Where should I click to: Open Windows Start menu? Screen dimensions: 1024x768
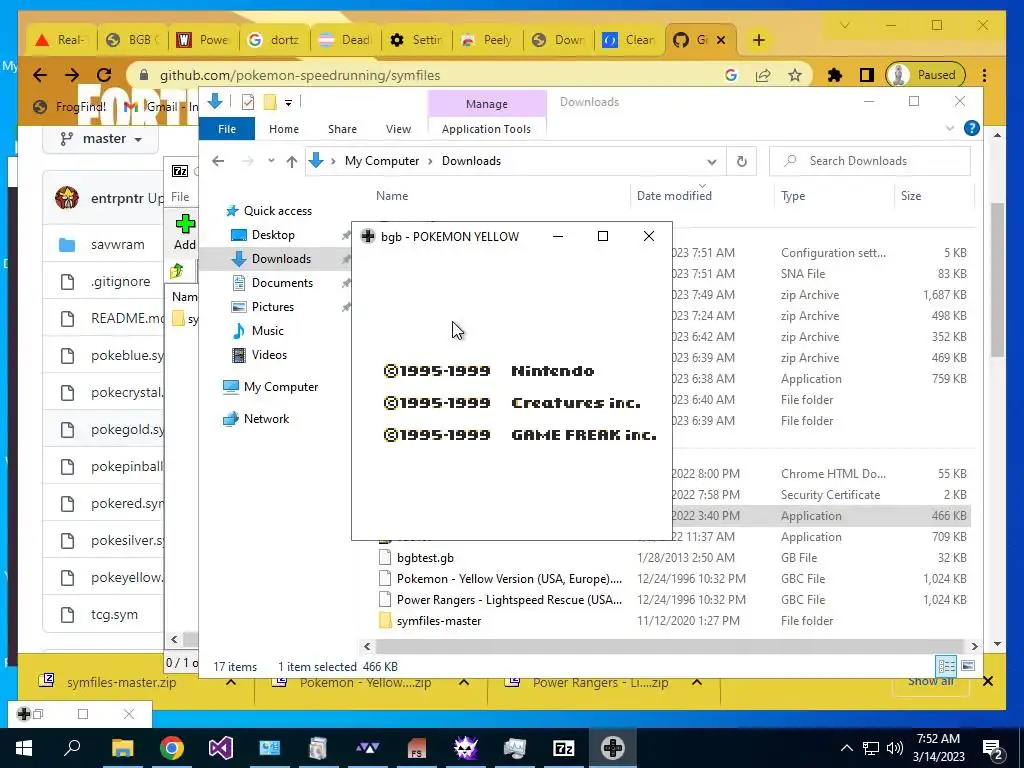(24, 748)
